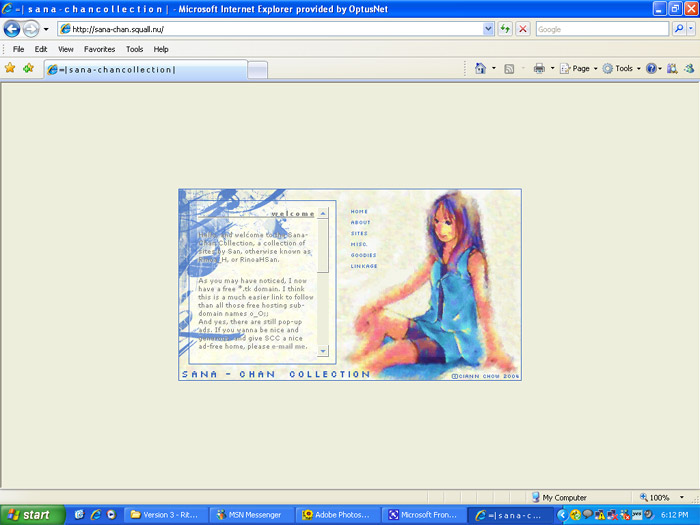Follow the LINKAGE link on the webpage

(x=364, y=266)
